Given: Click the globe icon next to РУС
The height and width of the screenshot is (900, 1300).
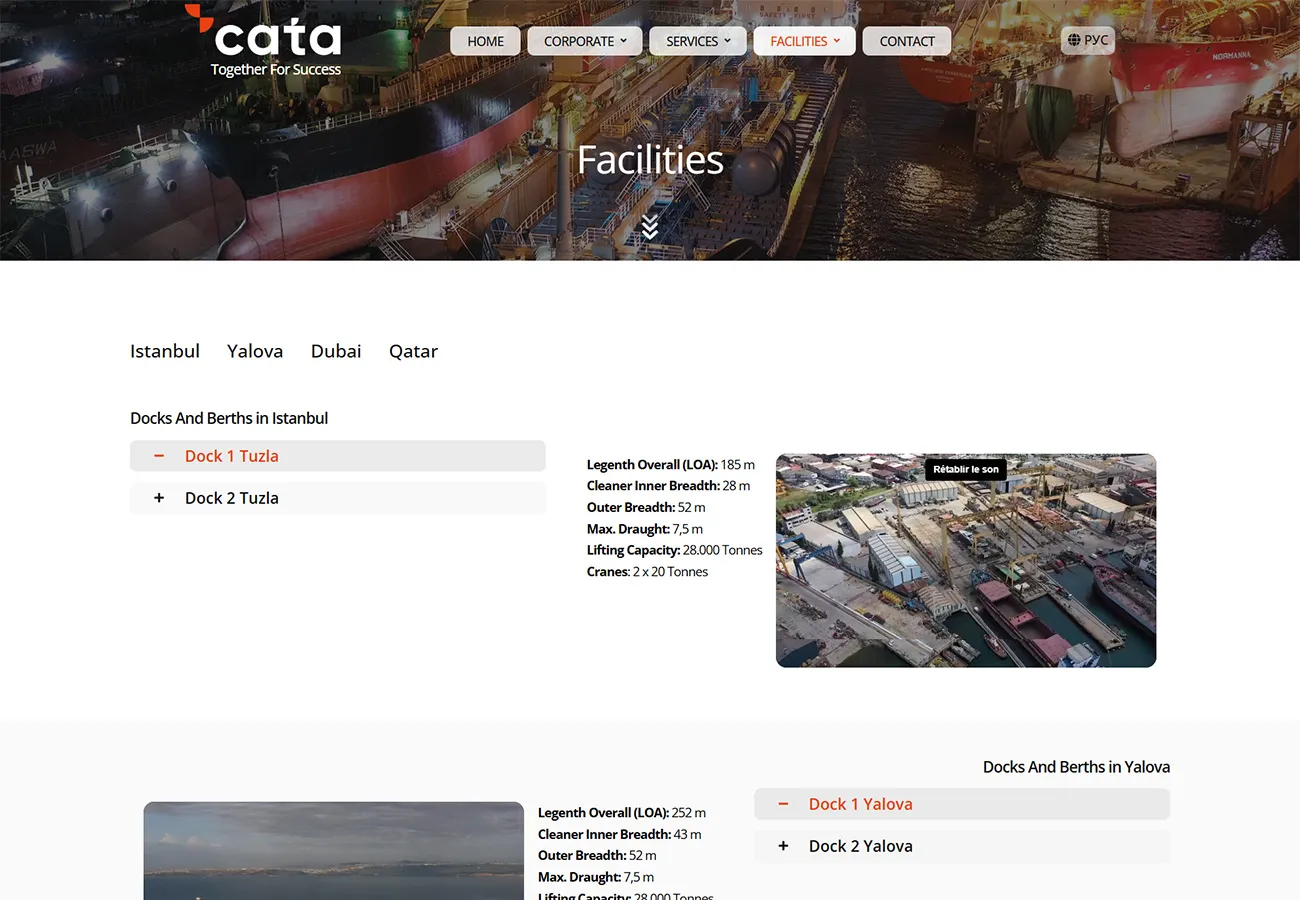Looking at the screenshot, I should pyautogui.click(x=1074, y=40).
